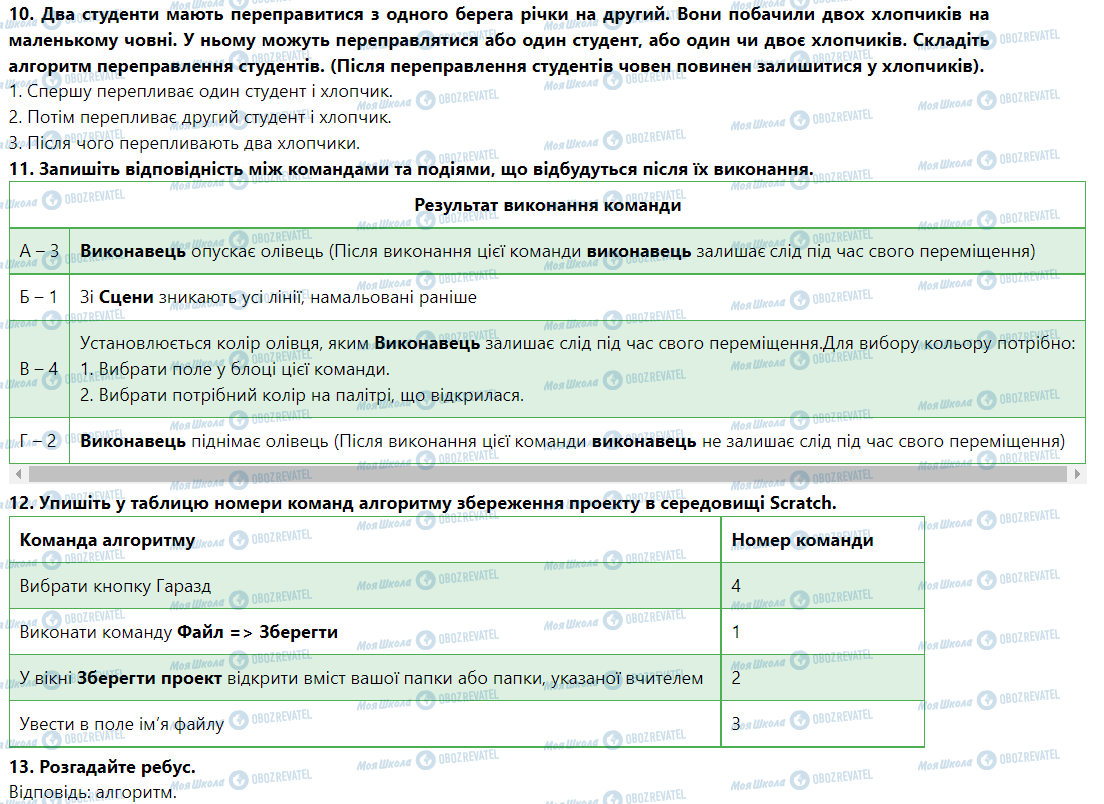1104x804 pixels.
Task: Click the number 3 in command number column
Action: tap(736, 724)
